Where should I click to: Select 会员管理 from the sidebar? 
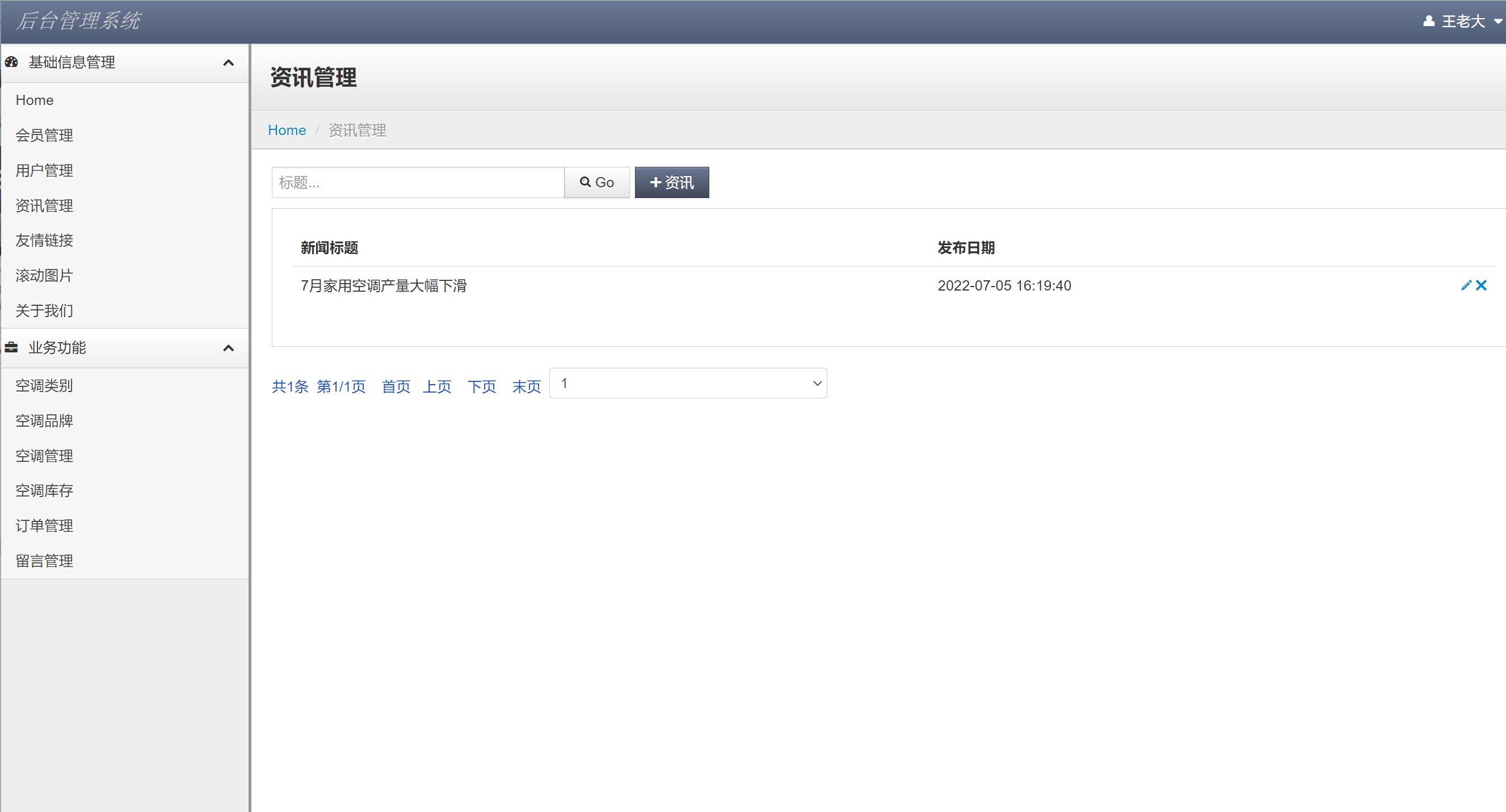(44, 135)
